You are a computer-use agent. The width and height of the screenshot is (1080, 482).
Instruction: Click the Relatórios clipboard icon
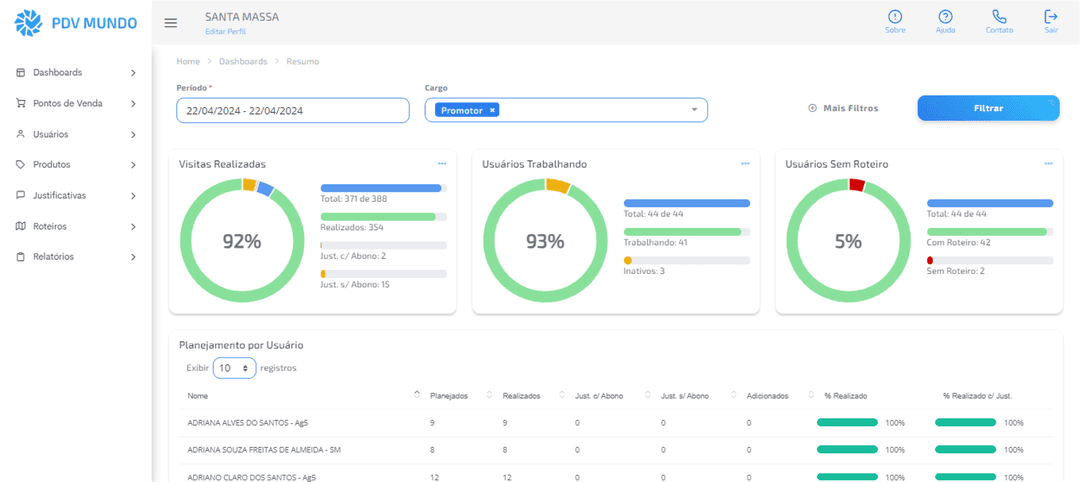20,256
